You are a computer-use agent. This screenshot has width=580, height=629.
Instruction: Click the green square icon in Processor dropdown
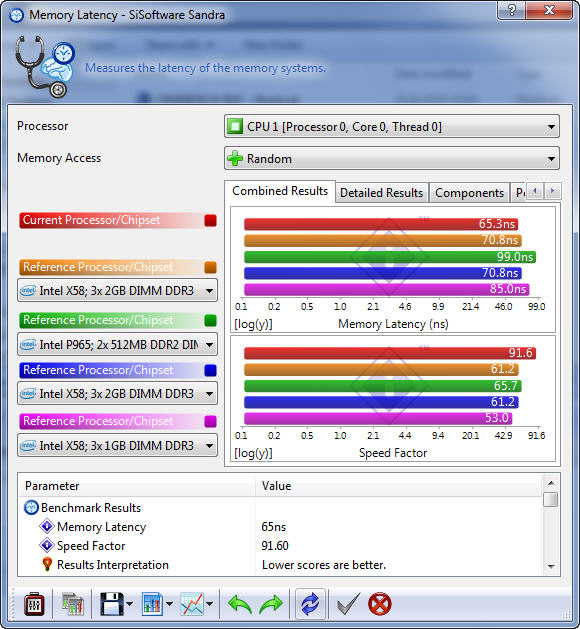[x=235, y=126]
